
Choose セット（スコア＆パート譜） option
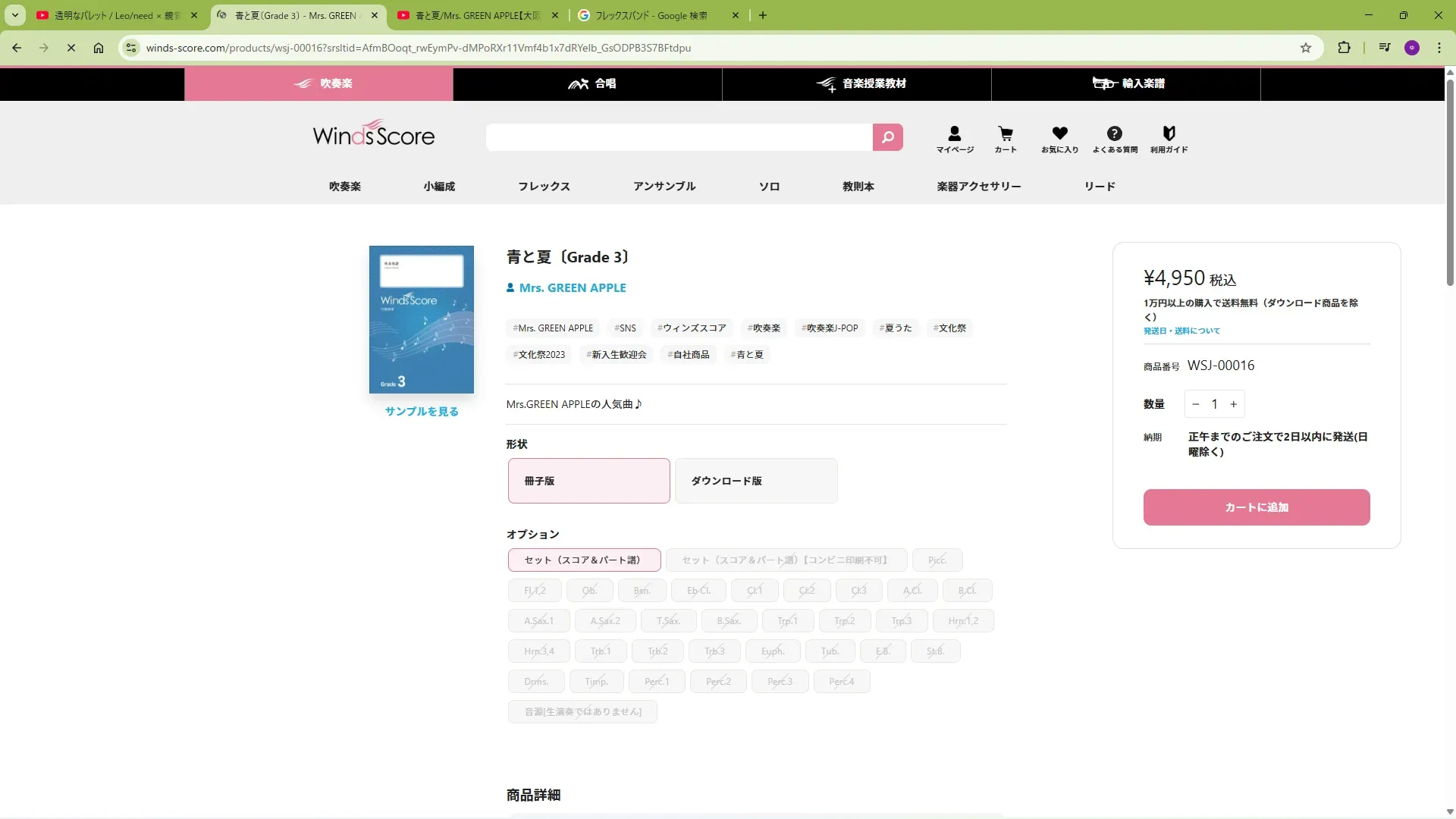(x=584, y=560)
